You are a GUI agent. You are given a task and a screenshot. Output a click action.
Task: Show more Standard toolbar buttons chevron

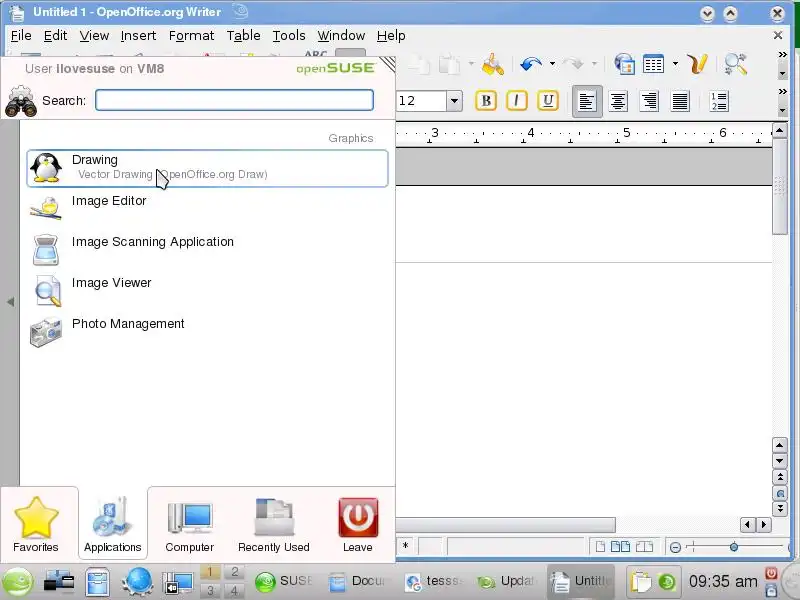pos(782,55)
